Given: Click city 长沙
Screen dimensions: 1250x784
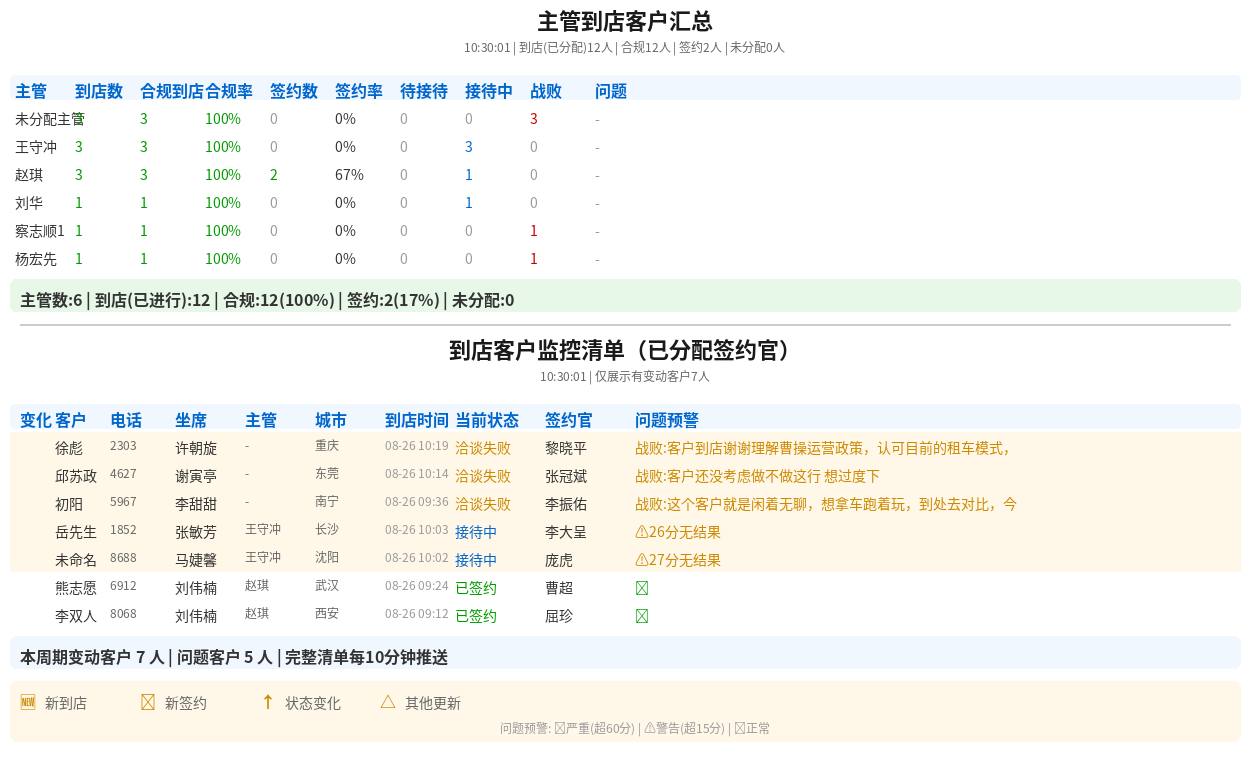Looking at the screenshot, I should click(327, 529).
